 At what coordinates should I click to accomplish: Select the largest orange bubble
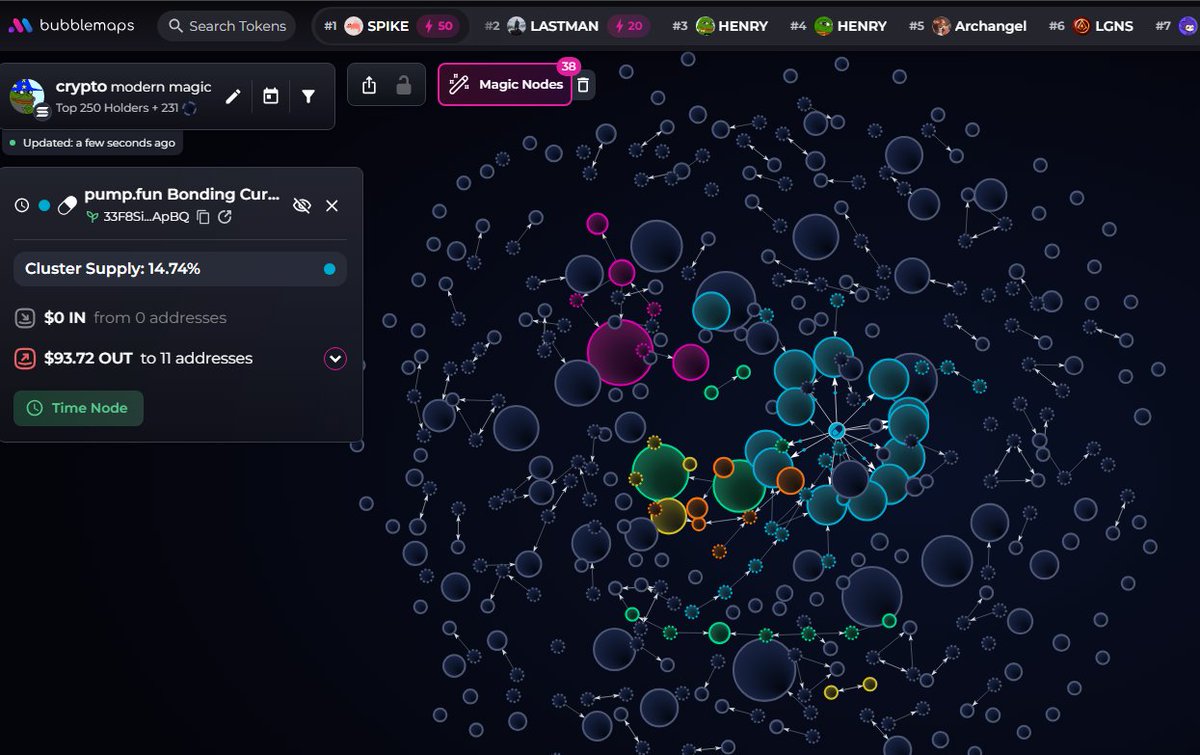click(x=790, y=480)
